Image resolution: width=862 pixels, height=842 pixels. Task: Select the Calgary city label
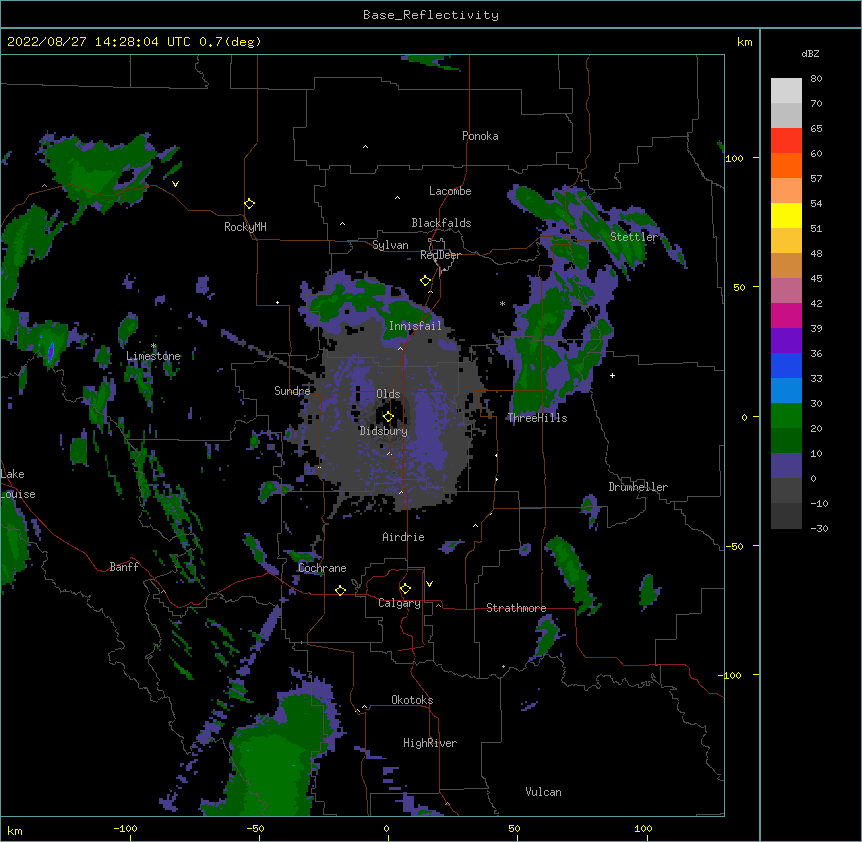coord(399,603)
